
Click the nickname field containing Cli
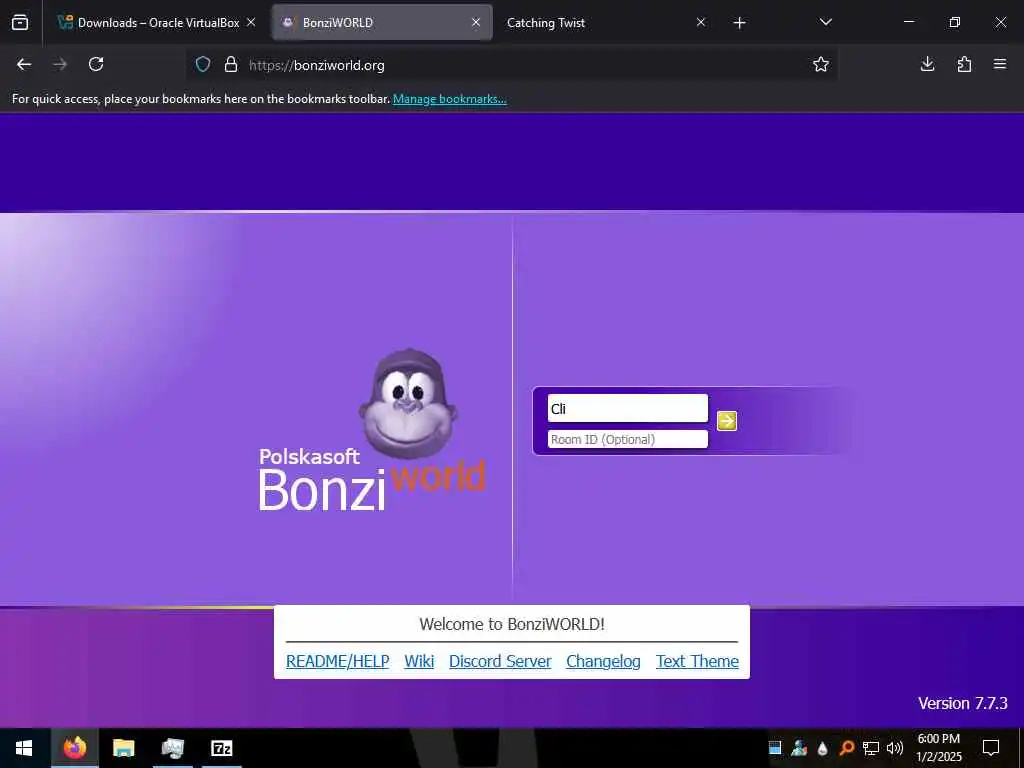[x=628, y=408]
